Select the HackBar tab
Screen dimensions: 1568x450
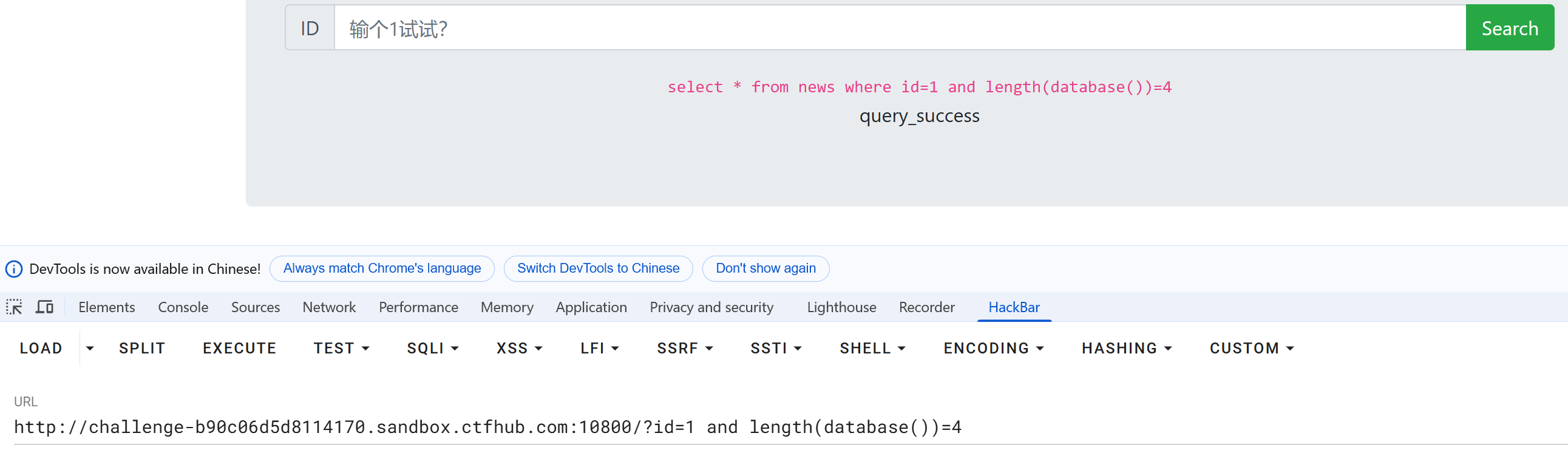1014,307
